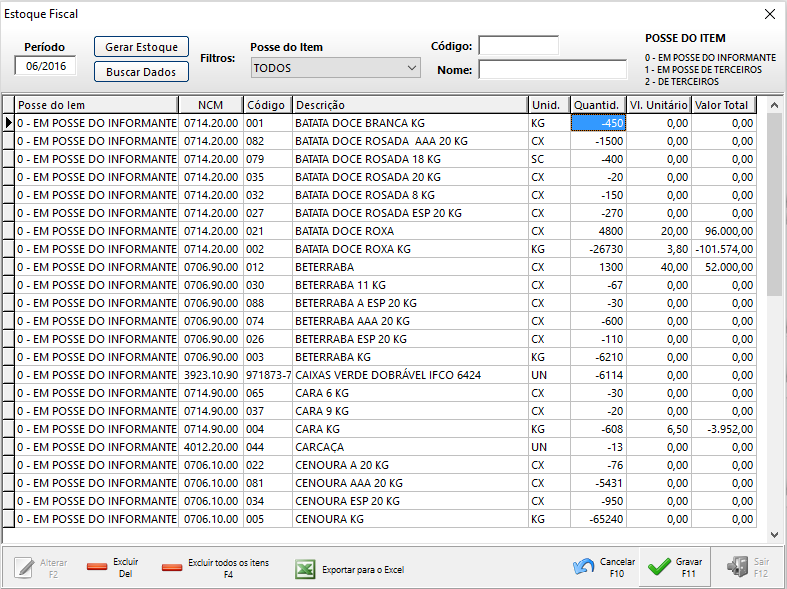This screenshot has width=787, height=589.
Task: Click the row pointer arrow beside BATATA DOCE BRANCA KG
Action: pyautogui.click(x=9, y=123)
